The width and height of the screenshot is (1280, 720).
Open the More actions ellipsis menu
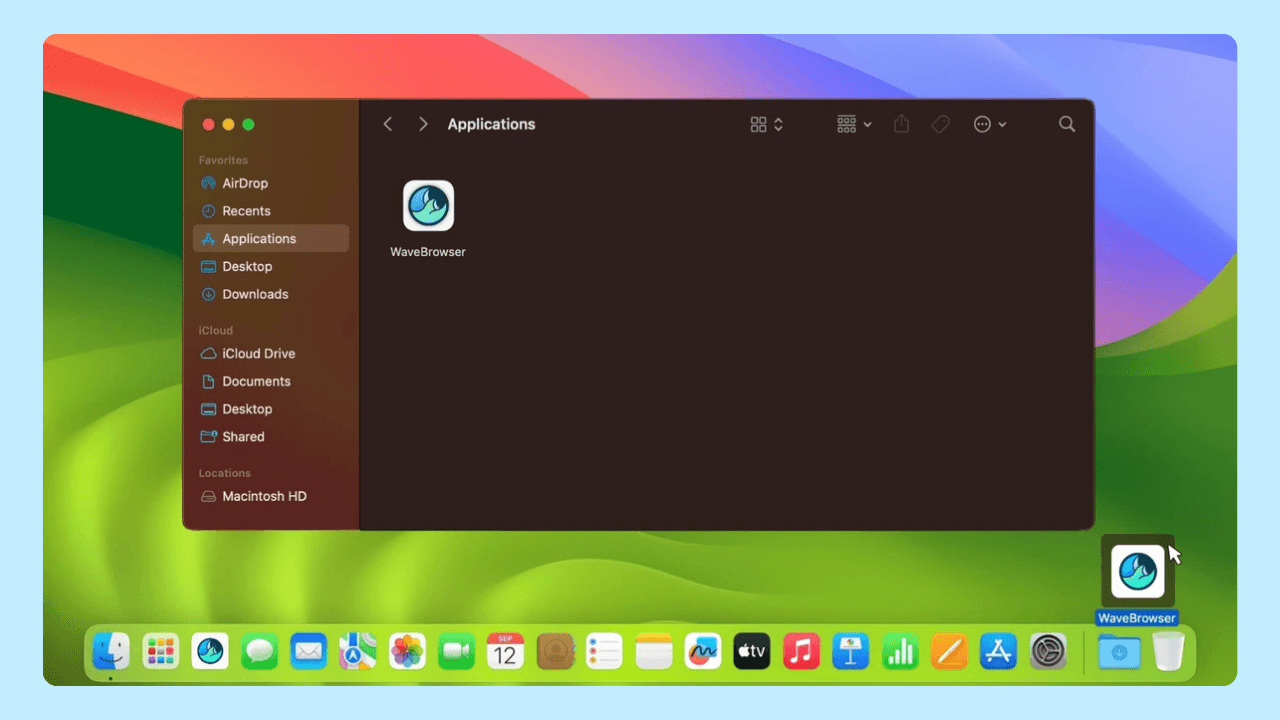click(989, 124)
